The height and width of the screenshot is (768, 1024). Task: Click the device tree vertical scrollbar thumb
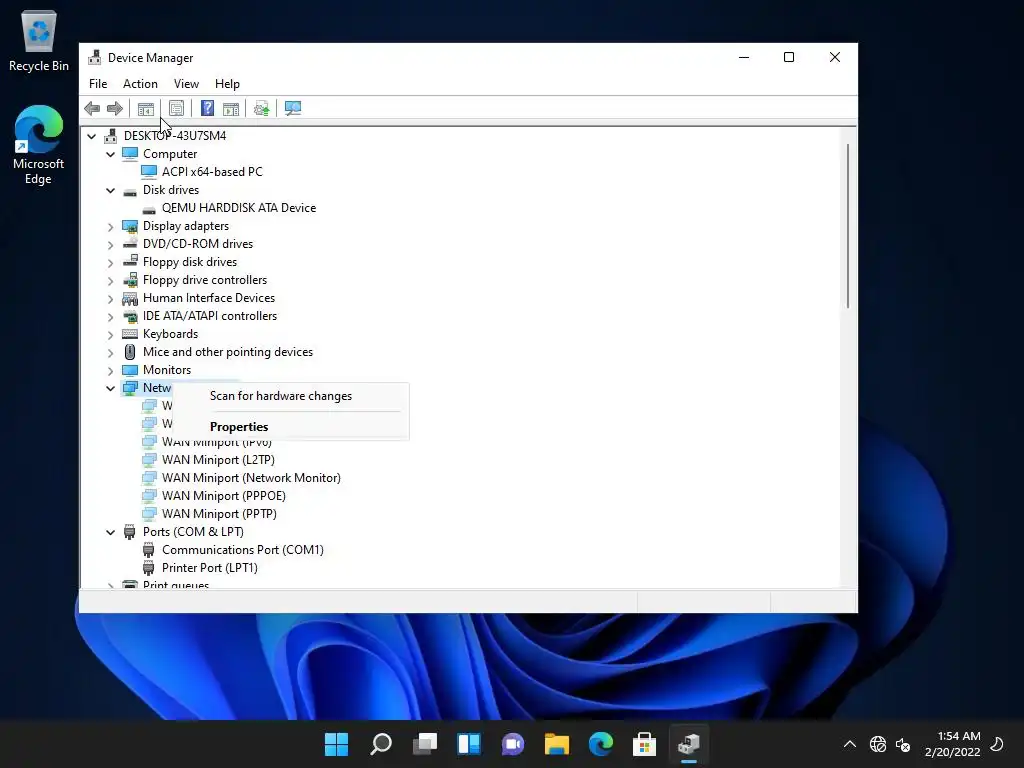pos(848,226)
